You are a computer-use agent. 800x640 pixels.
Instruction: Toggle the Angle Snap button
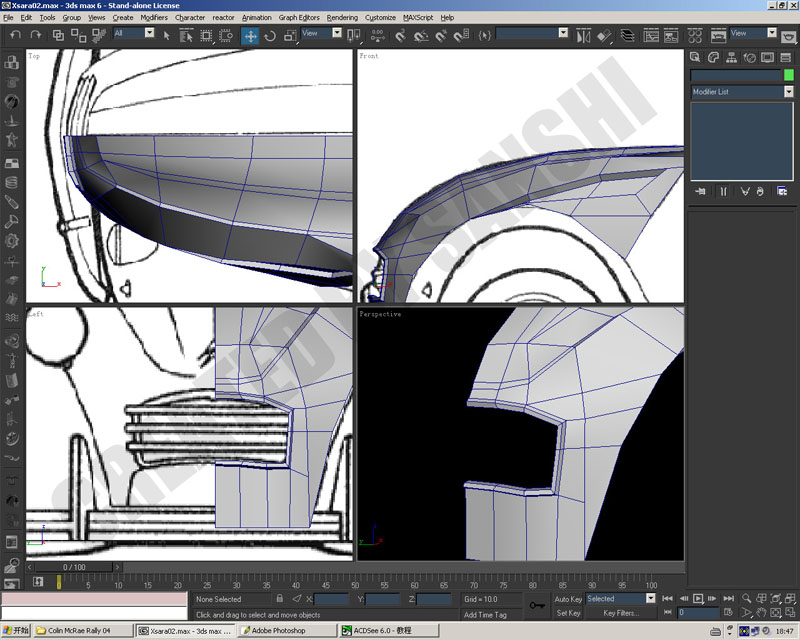click(421, 36)
